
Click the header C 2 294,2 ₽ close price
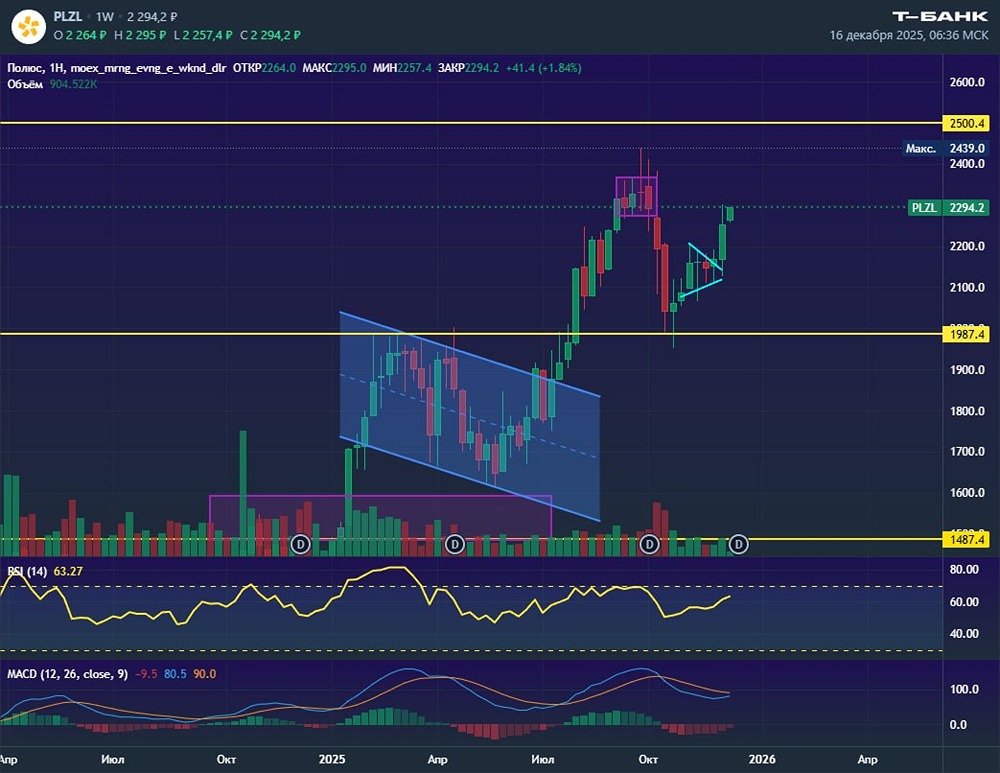pos(270,35)
